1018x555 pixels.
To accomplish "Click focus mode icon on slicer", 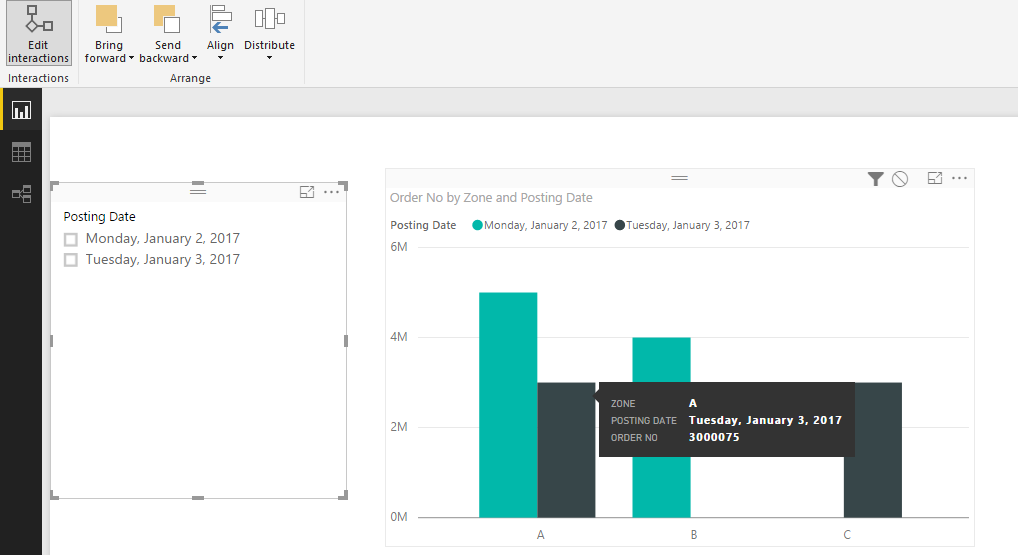I will tap(307, 191).
